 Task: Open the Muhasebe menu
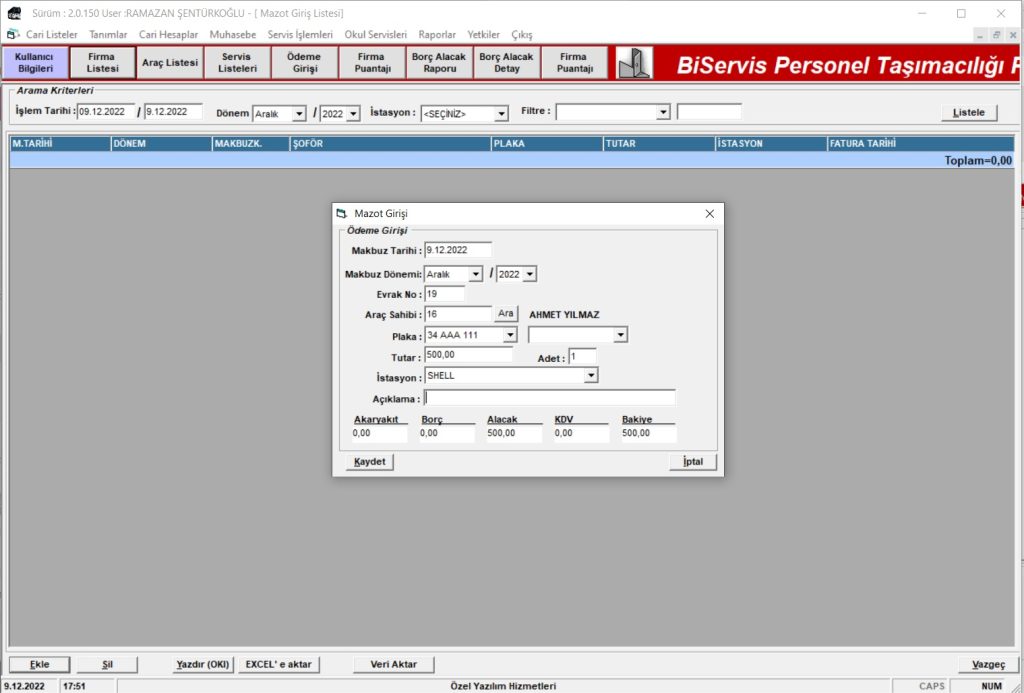point(232,34)
